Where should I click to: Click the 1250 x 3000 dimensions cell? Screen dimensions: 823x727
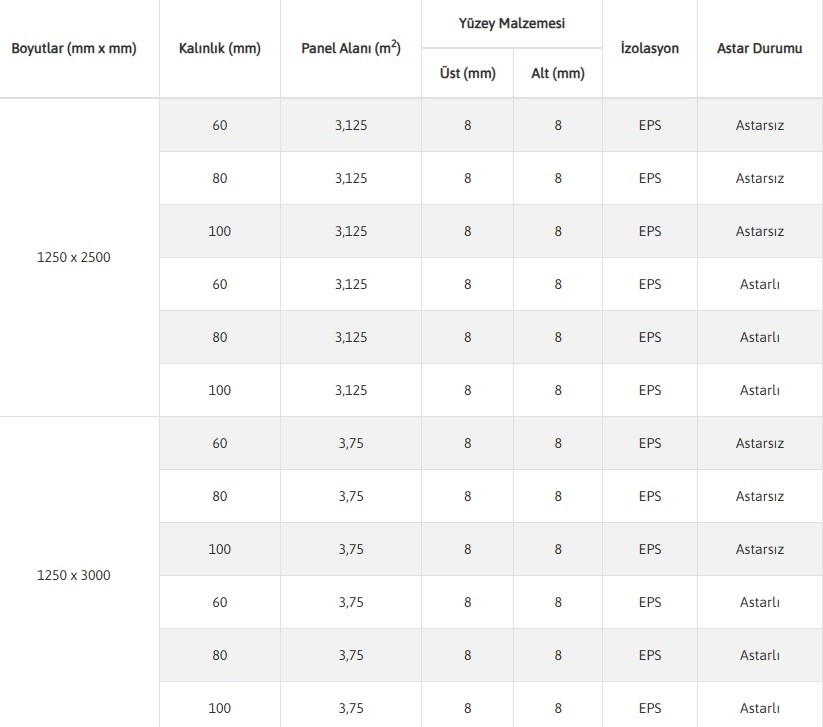coord(73,575)
